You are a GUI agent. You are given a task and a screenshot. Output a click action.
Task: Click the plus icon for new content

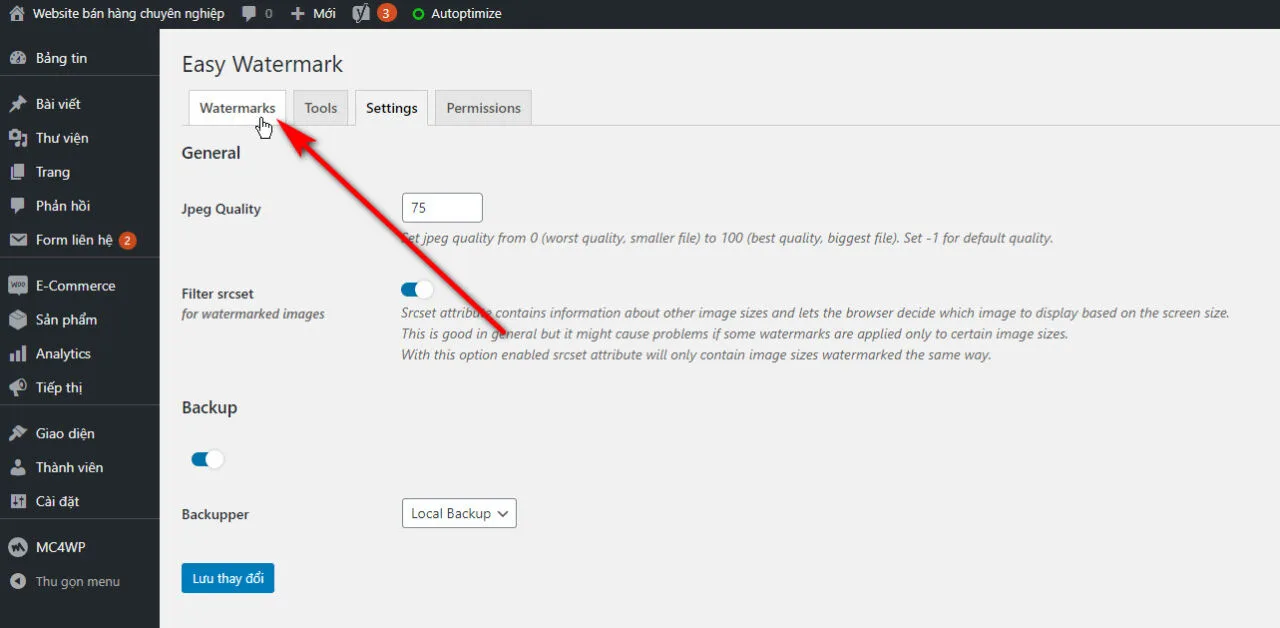click(x=297, y=14)
